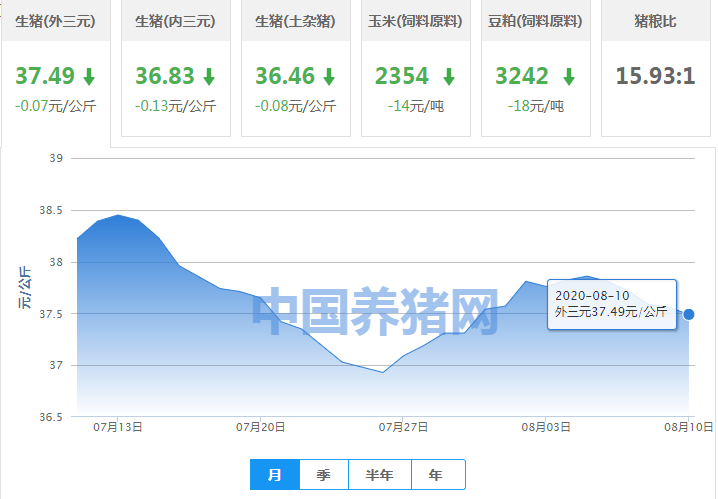The width and height of the screenshot is (718, 499).
Task: Click the green down arrow beside 37.49
Action: coord(89,77)
